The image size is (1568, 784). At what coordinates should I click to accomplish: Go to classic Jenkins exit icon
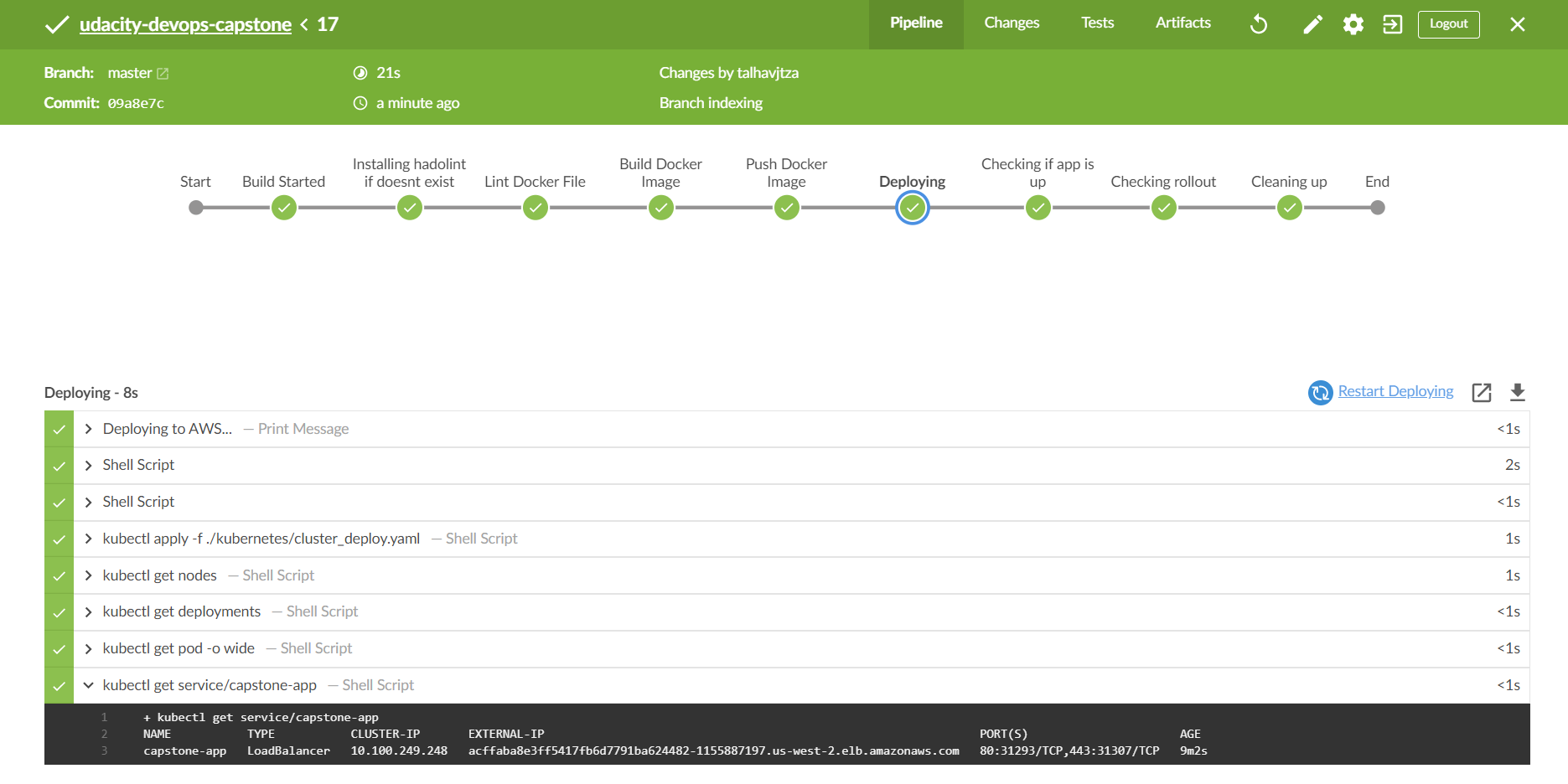click(x=1392, y=24)
